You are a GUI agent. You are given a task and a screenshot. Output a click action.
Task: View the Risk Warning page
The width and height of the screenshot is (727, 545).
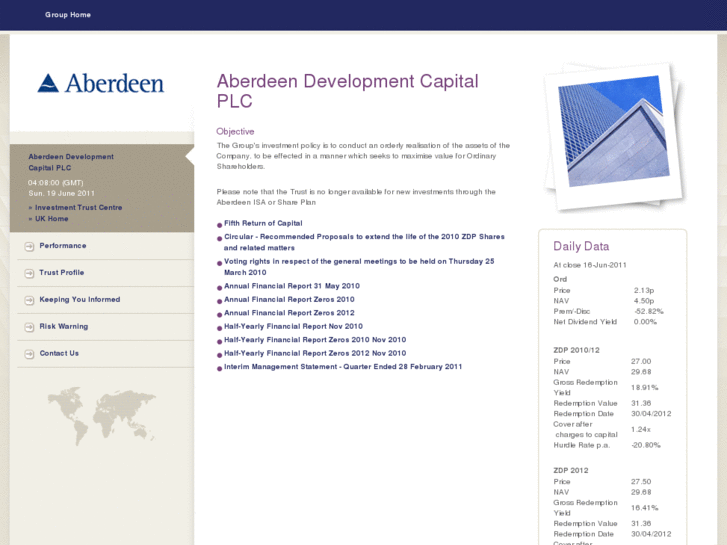64,327
